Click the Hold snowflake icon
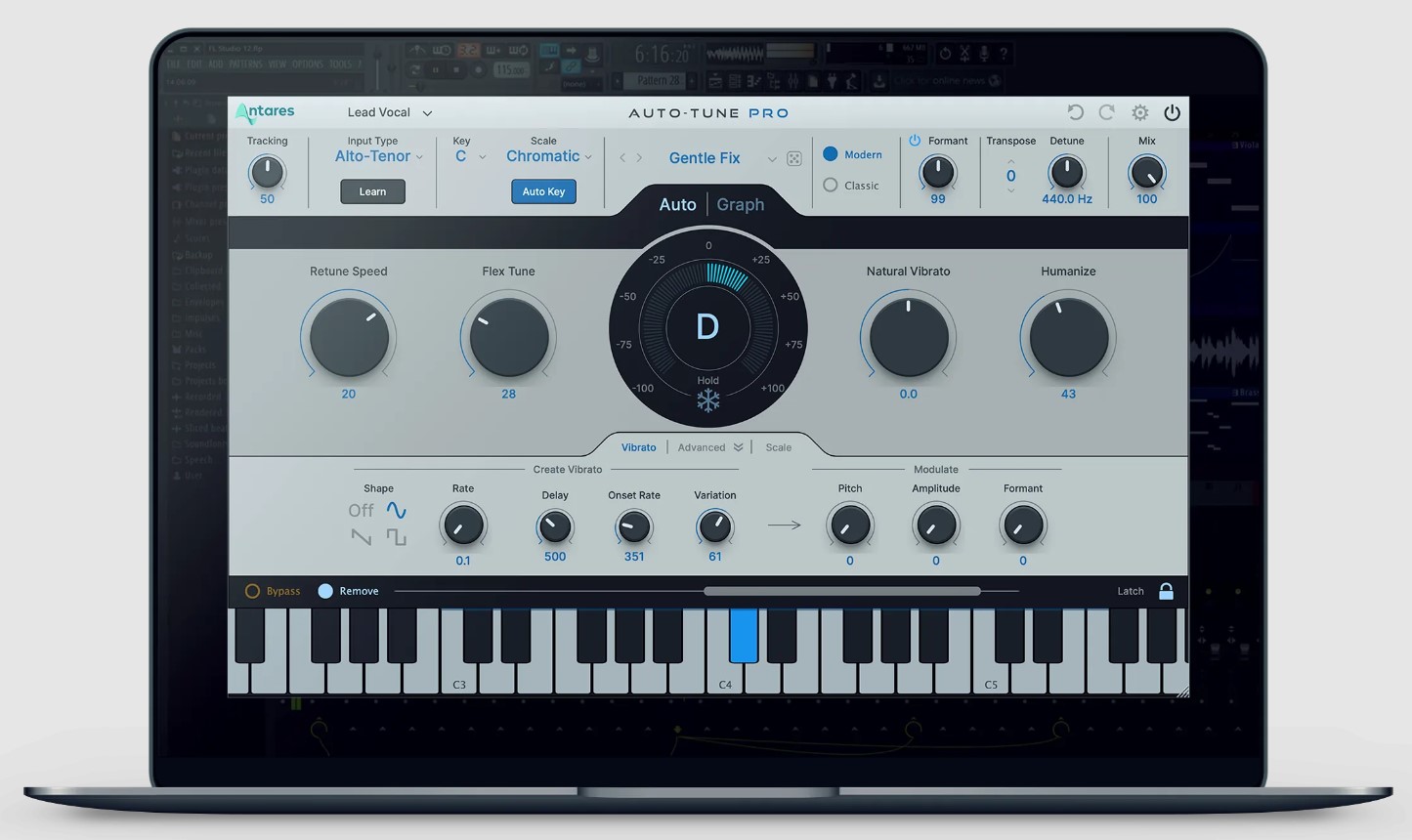 point(707,400)
